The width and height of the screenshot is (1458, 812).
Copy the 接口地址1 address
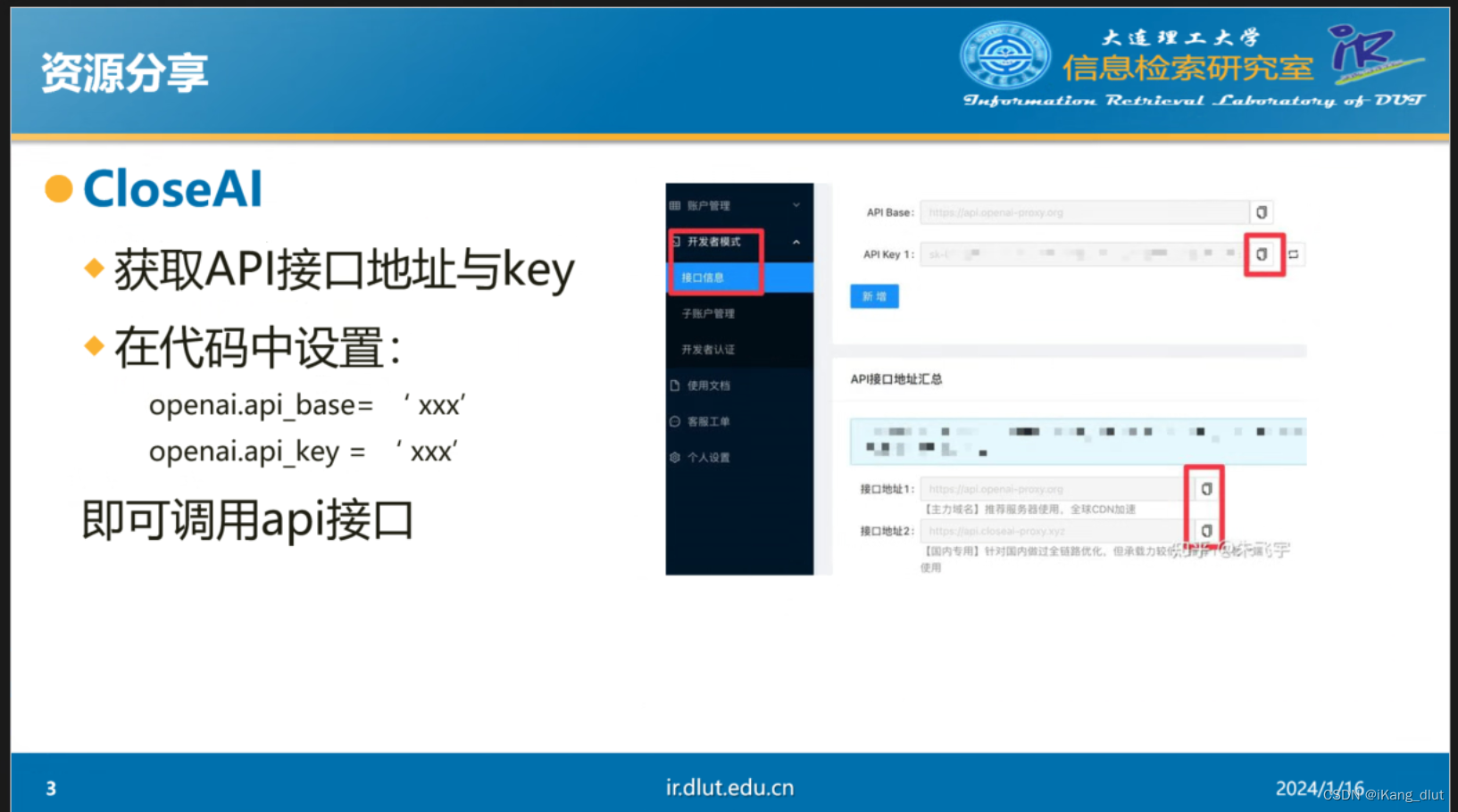point(1206,489)
